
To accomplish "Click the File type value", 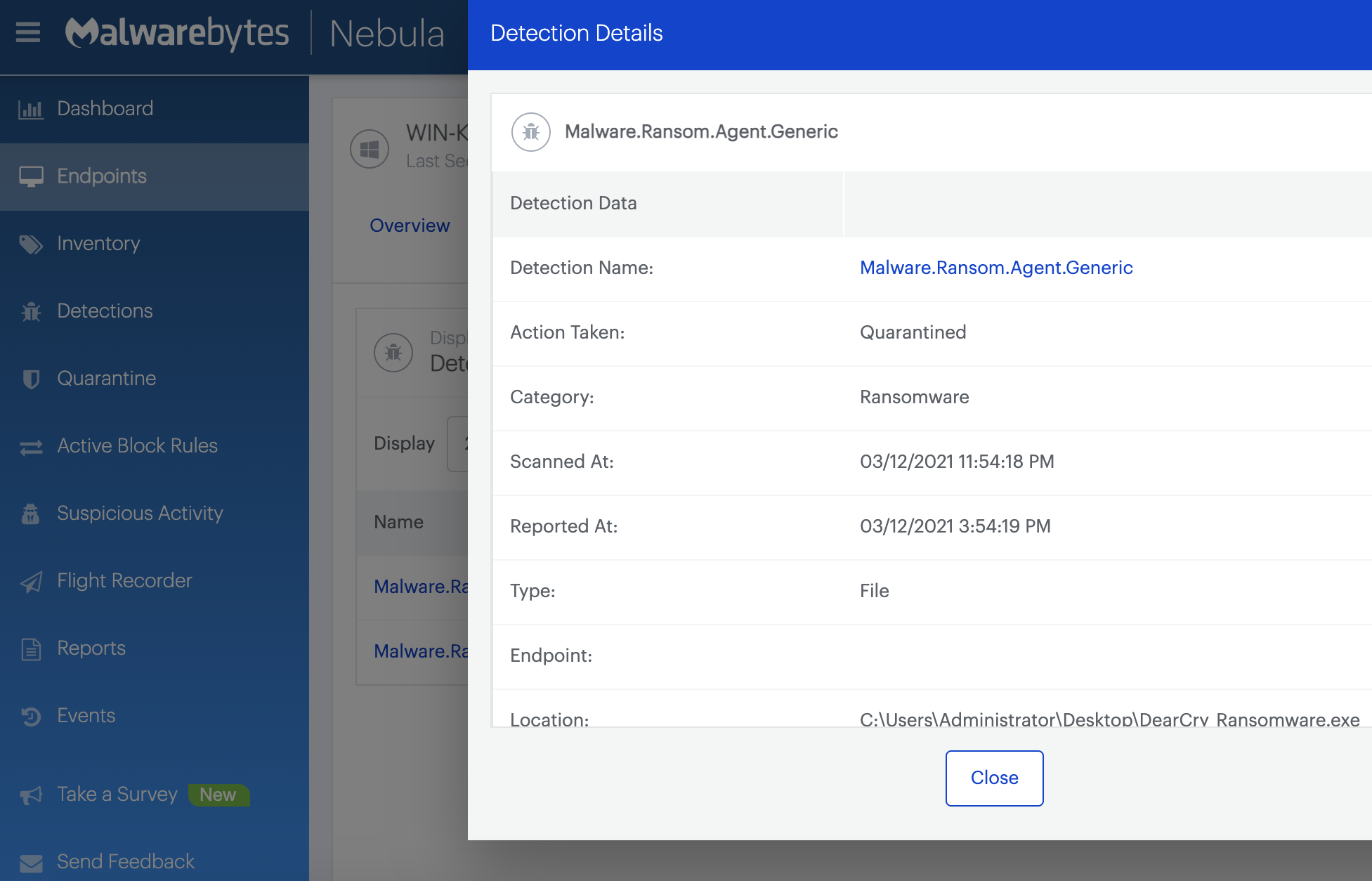I will [875, 591].
